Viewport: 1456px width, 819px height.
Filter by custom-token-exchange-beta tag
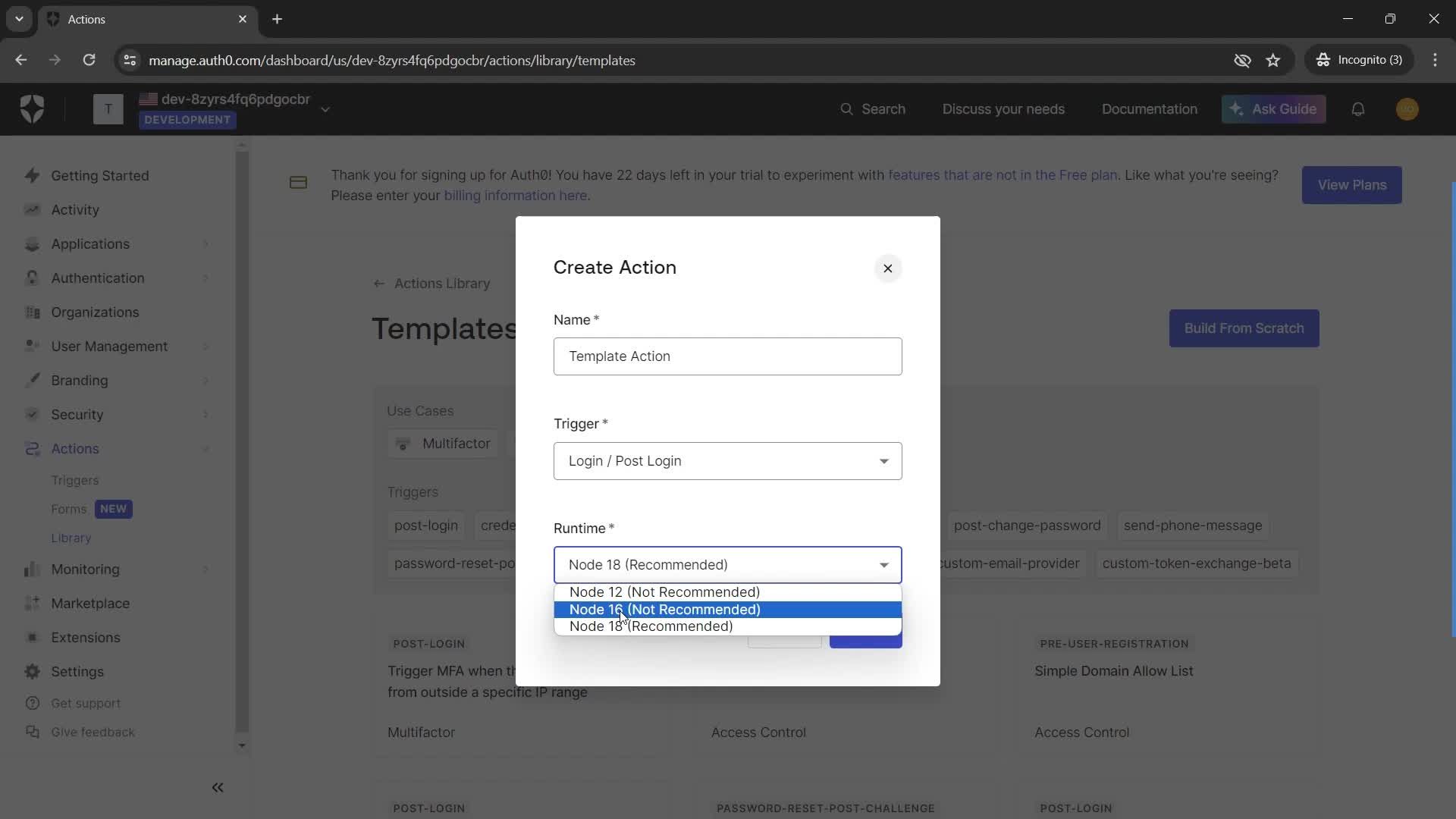1196,563
